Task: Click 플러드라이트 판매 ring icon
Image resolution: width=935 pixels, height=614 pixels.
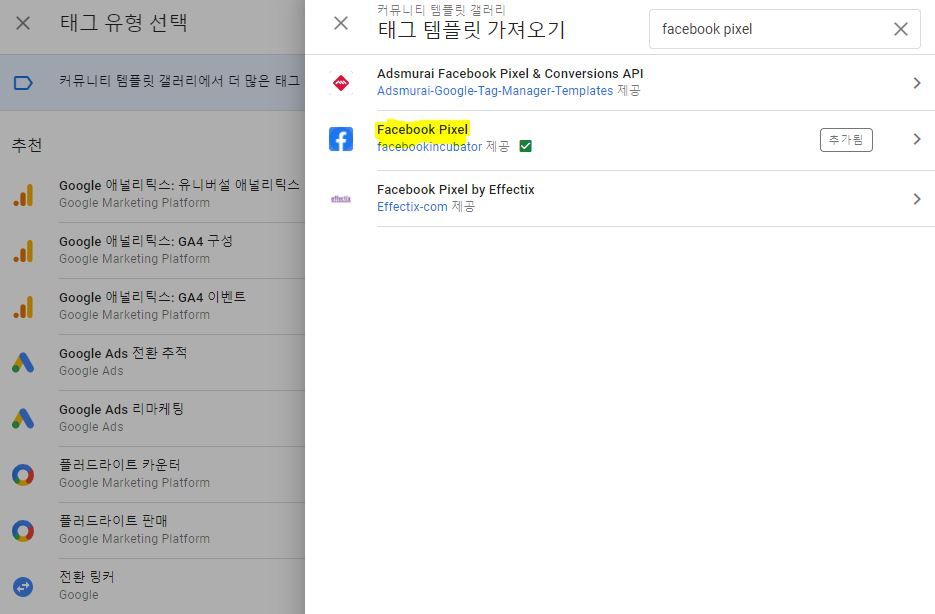Action: [x=23, y=531]
